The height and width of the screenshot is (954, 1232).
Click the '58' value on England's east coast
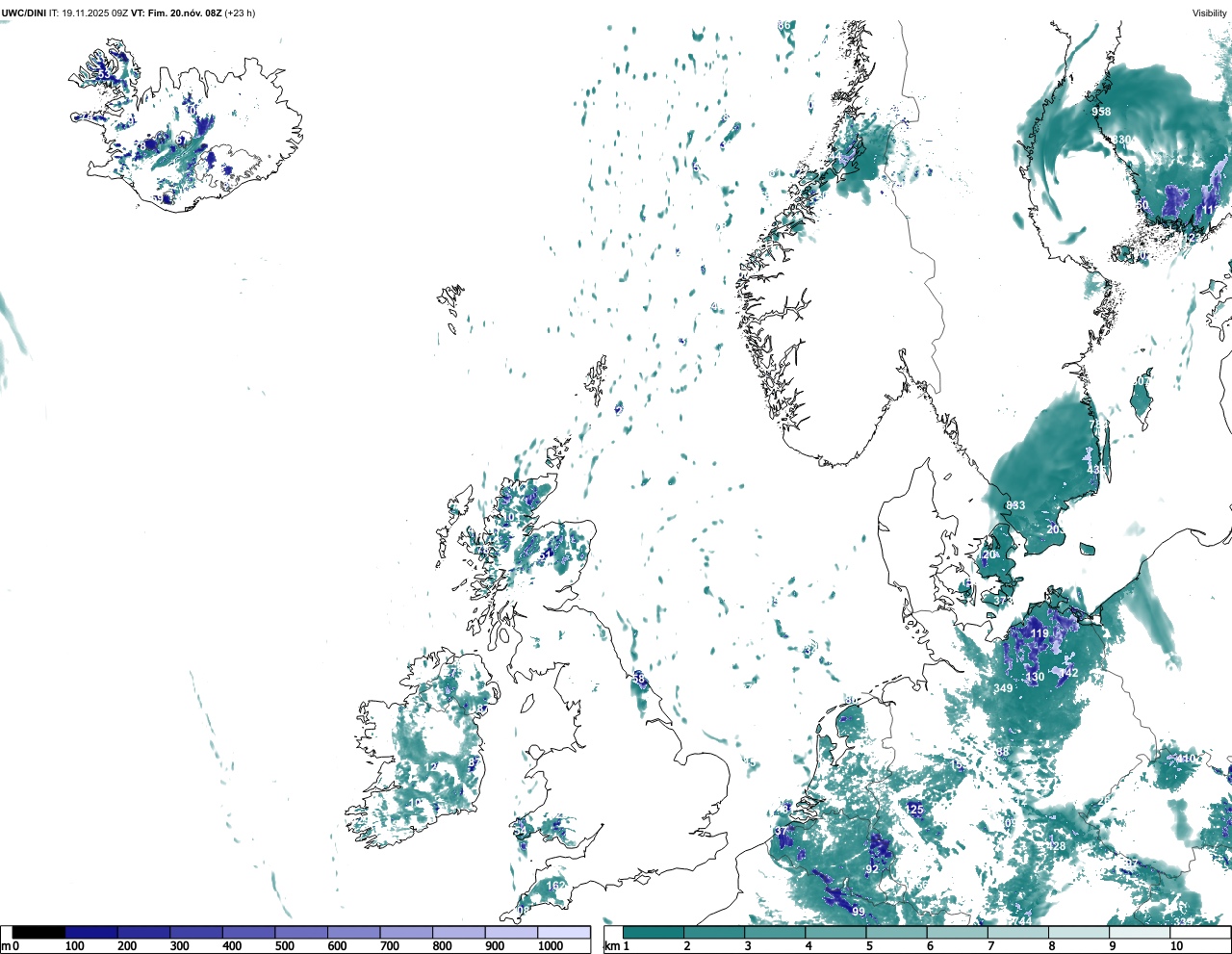pyautogui.click(x=639, y=680)
